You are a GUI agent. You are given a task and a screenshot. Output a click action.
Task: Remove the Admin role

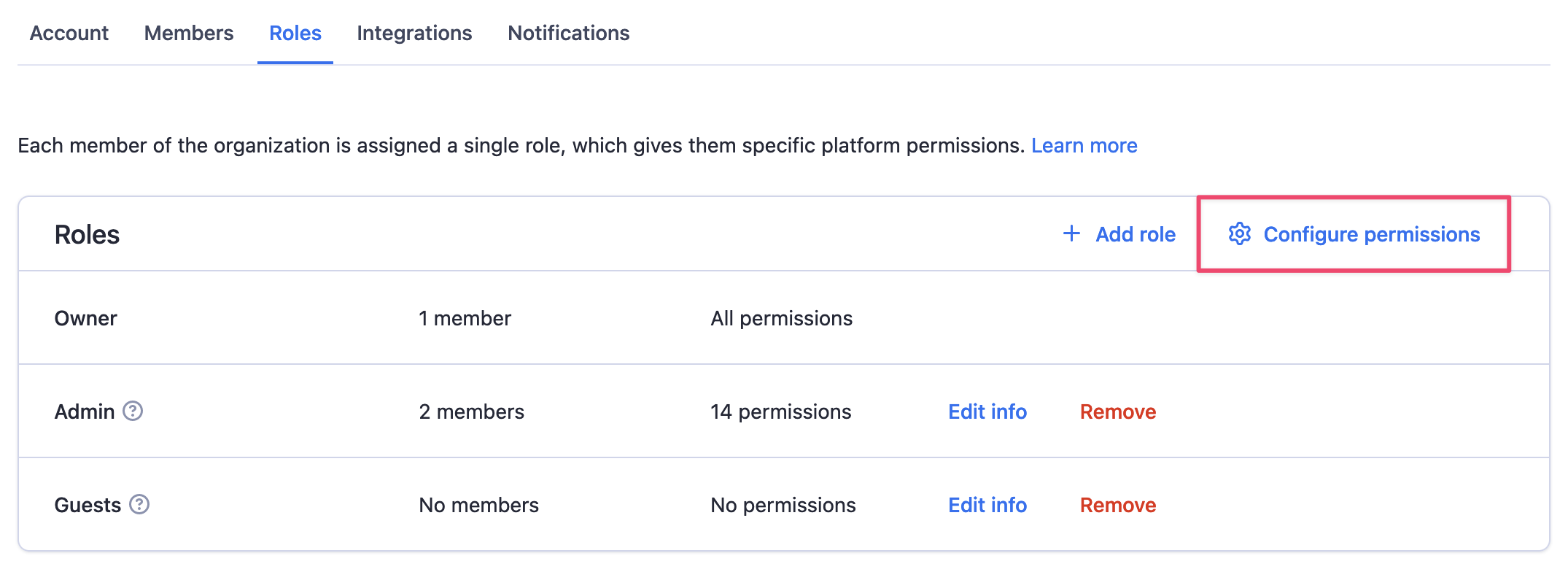(x=1117, y=412)
